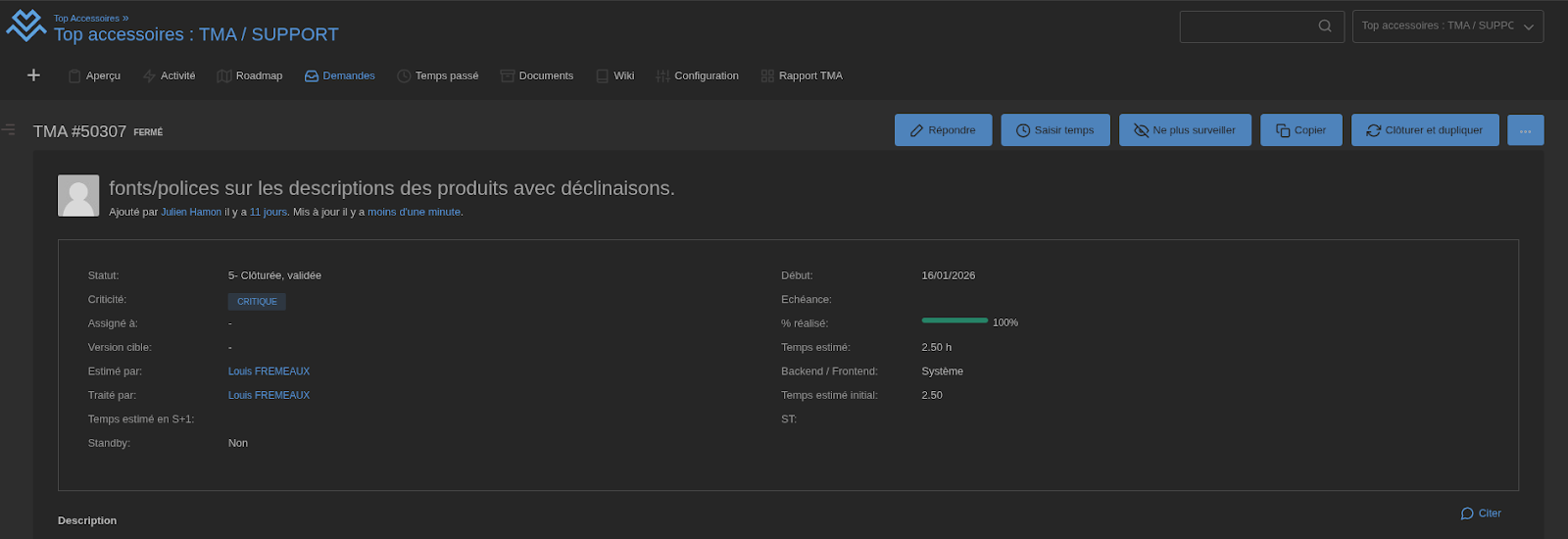The image size is (1568, 539).
Task: Click the 100% progress bar
Action: [955, 320]
